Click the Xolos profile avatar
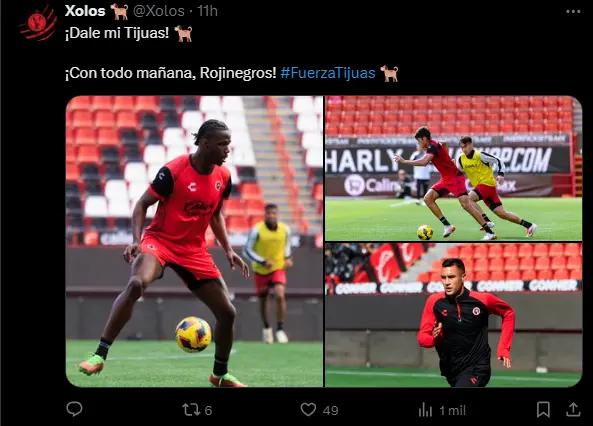The height and width of the screenshot is (426, 593). point(38,23)
